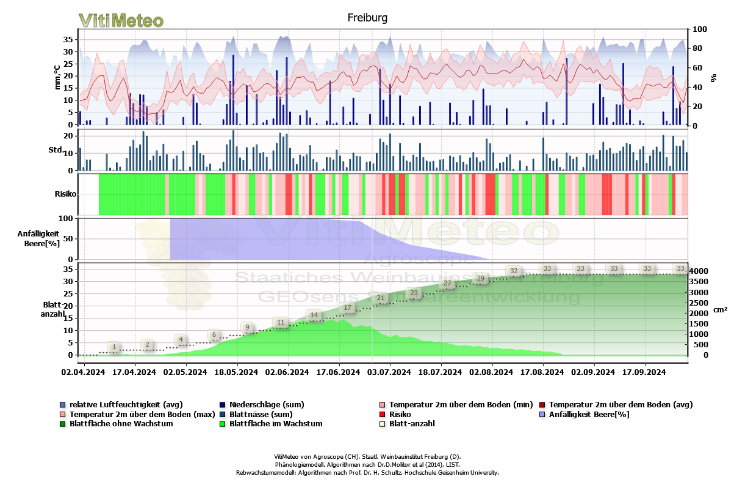Select leaf count marker labeled 29
Screen dimensions: 734x490
coord(480,278)
